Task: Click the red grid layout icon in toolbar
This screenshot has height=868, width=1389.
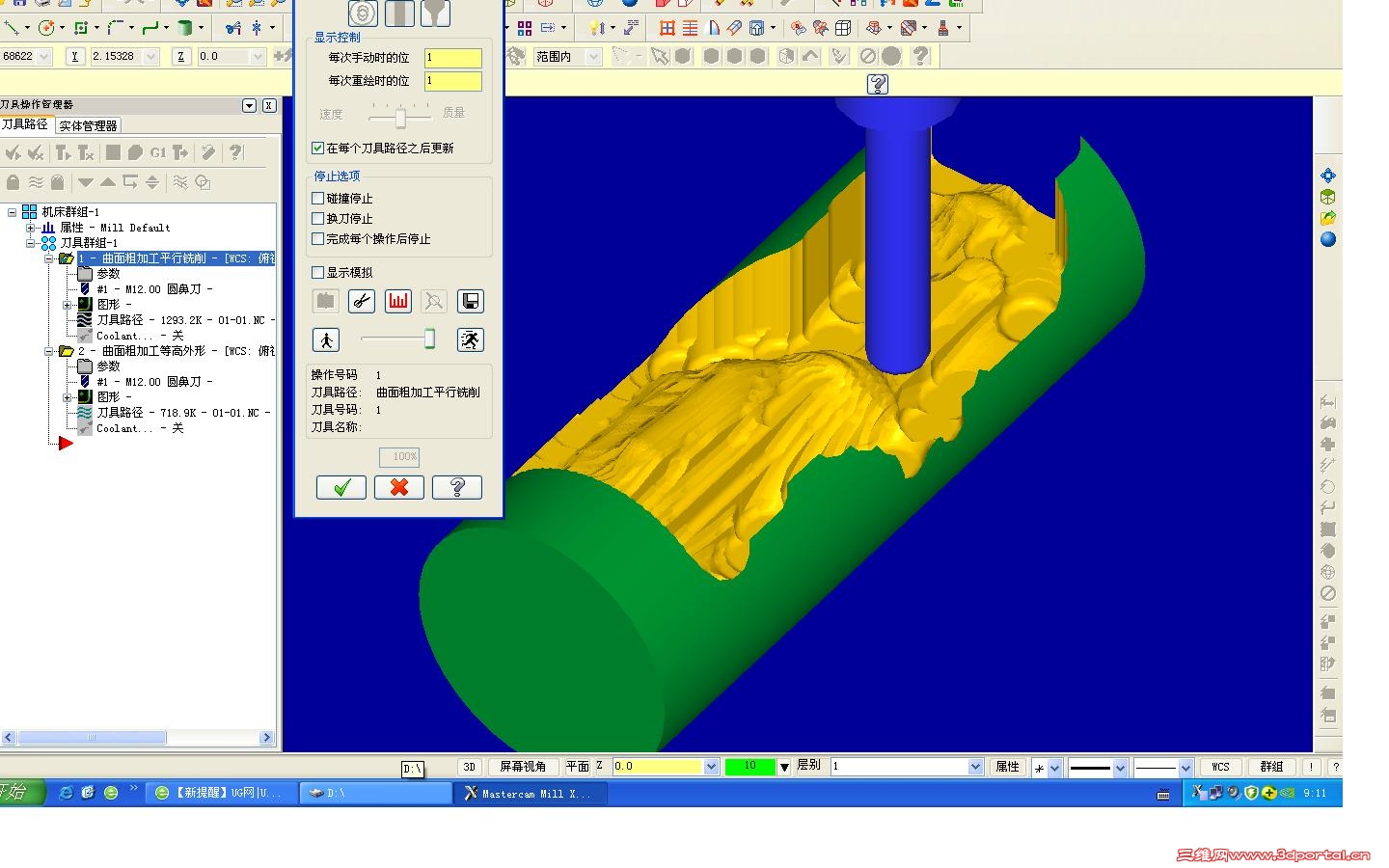Action: 667,28
